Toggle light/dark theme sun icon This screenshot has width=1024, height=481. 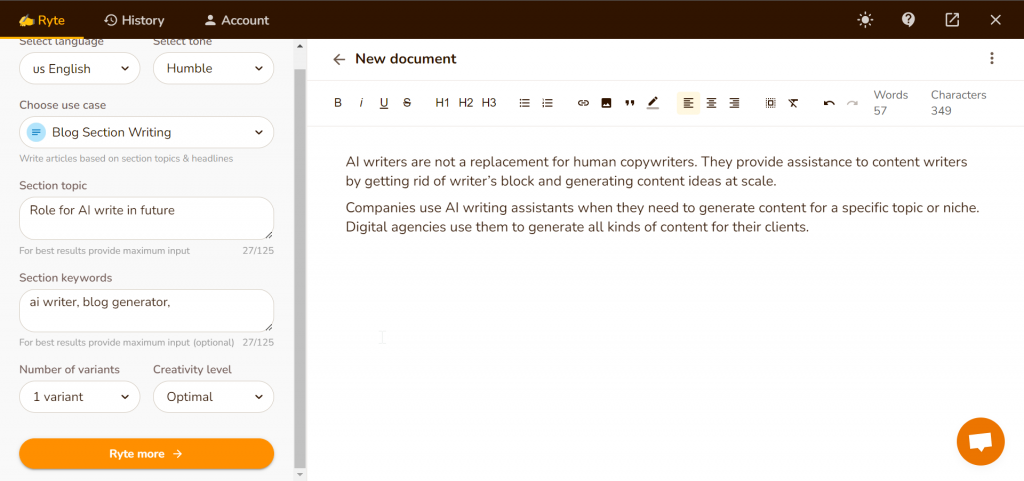(865, 20)
